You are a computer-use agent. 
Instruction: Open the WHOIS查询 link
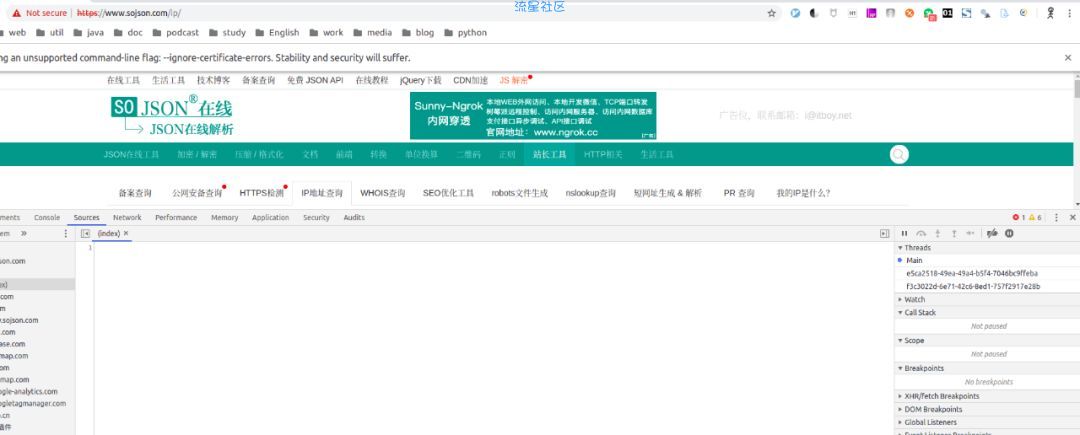383,193
